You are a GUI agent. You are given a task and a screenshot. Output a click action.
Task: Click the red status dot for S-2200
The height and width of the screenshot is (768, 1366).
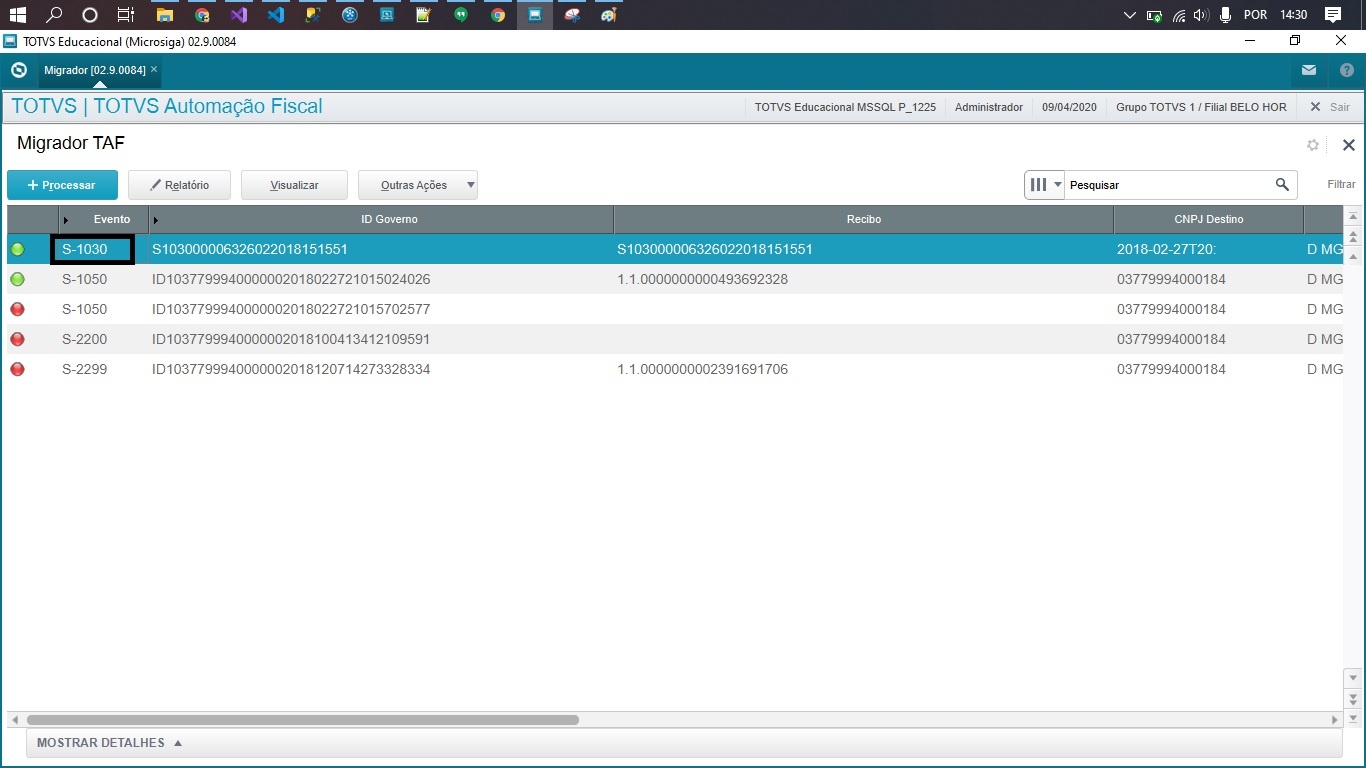click(17, 339)
